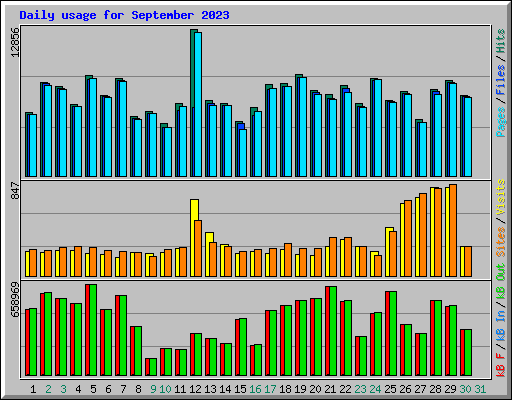Click the 'Pages' legend label

pyautogui.click(x=501, y=122)
